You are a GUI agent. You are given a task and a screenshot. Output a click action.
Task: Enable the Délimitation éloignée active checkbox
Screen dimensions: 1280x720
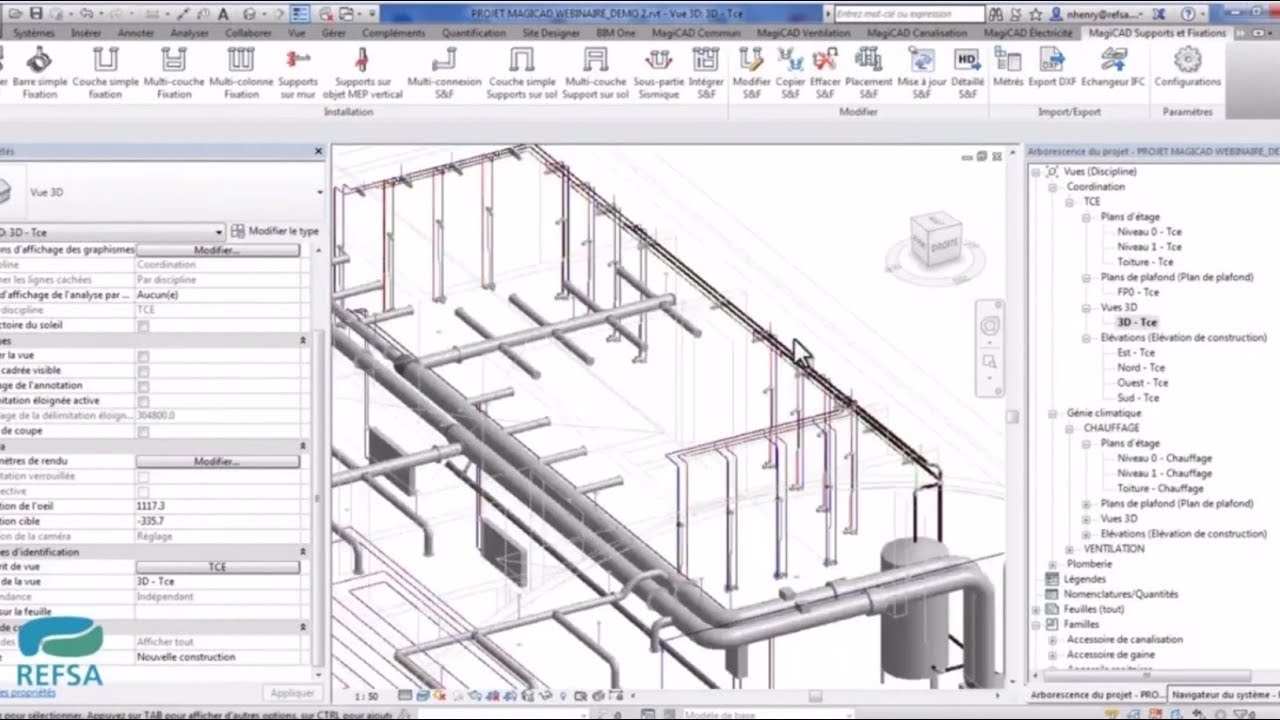point(143,401)
